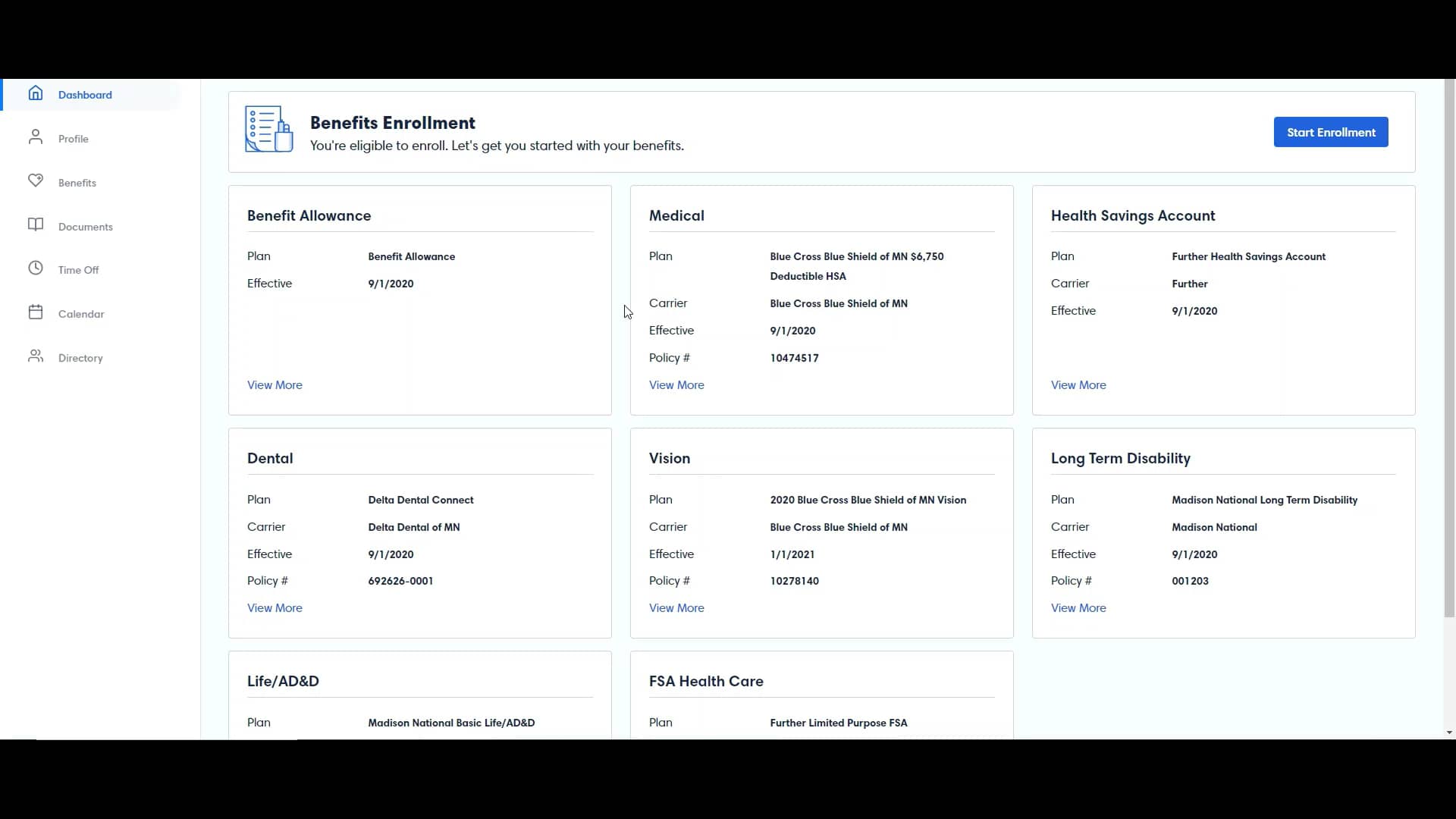1456x819 pixels.
Task: Click the Benefits heart icon
Action: tap(36, 181)
